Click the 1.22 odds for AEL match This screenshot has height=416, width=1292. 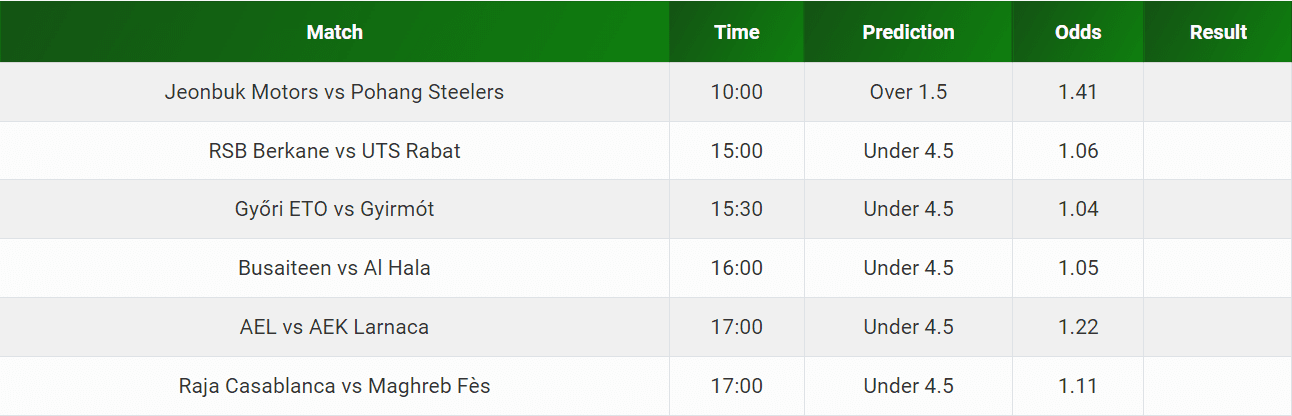(1078, 327)
